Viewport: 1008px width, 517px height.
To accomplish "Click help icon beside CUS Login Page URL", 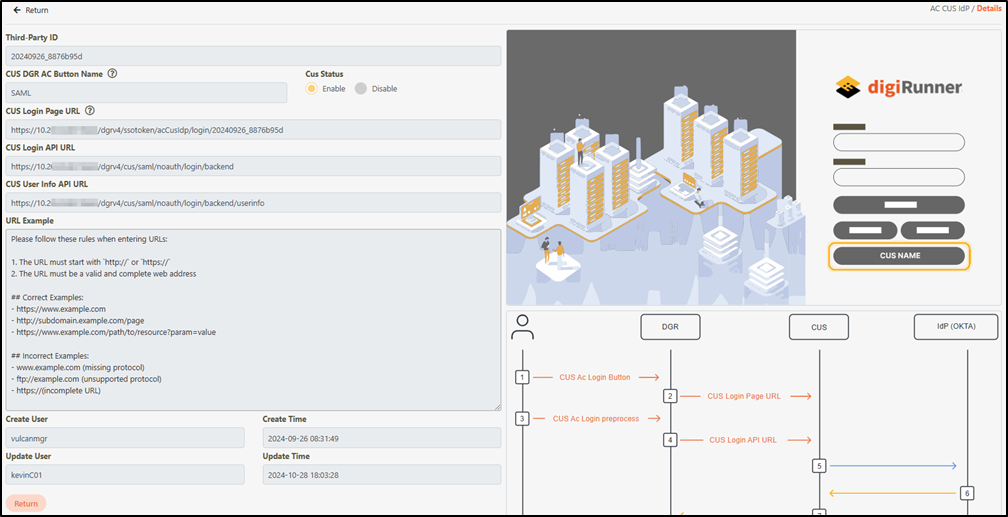I will point(90,111).
